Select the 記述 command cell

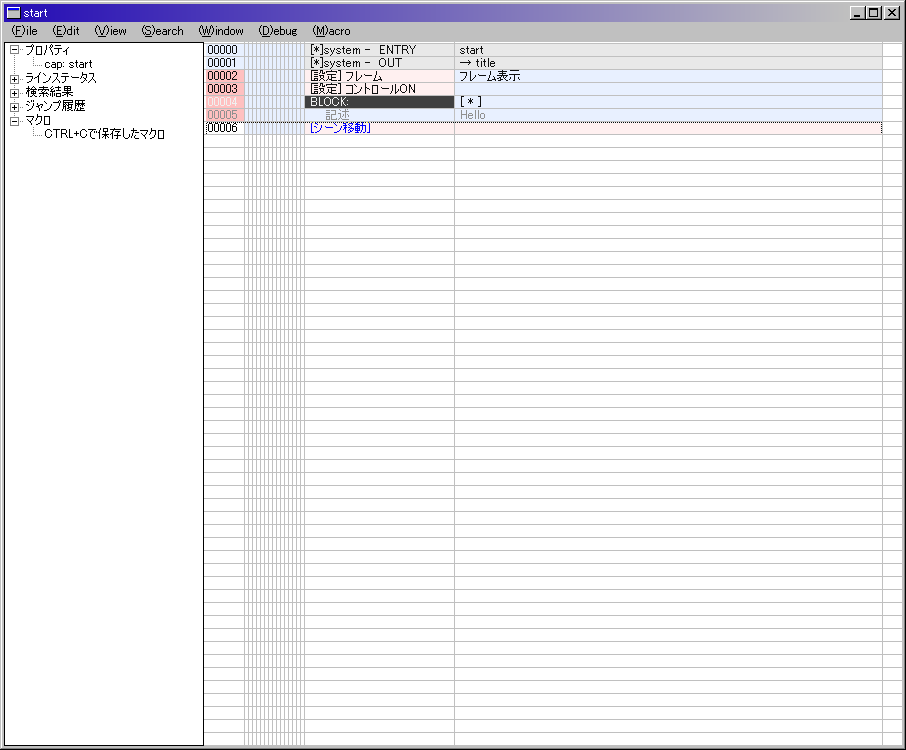tap(379, 115)
